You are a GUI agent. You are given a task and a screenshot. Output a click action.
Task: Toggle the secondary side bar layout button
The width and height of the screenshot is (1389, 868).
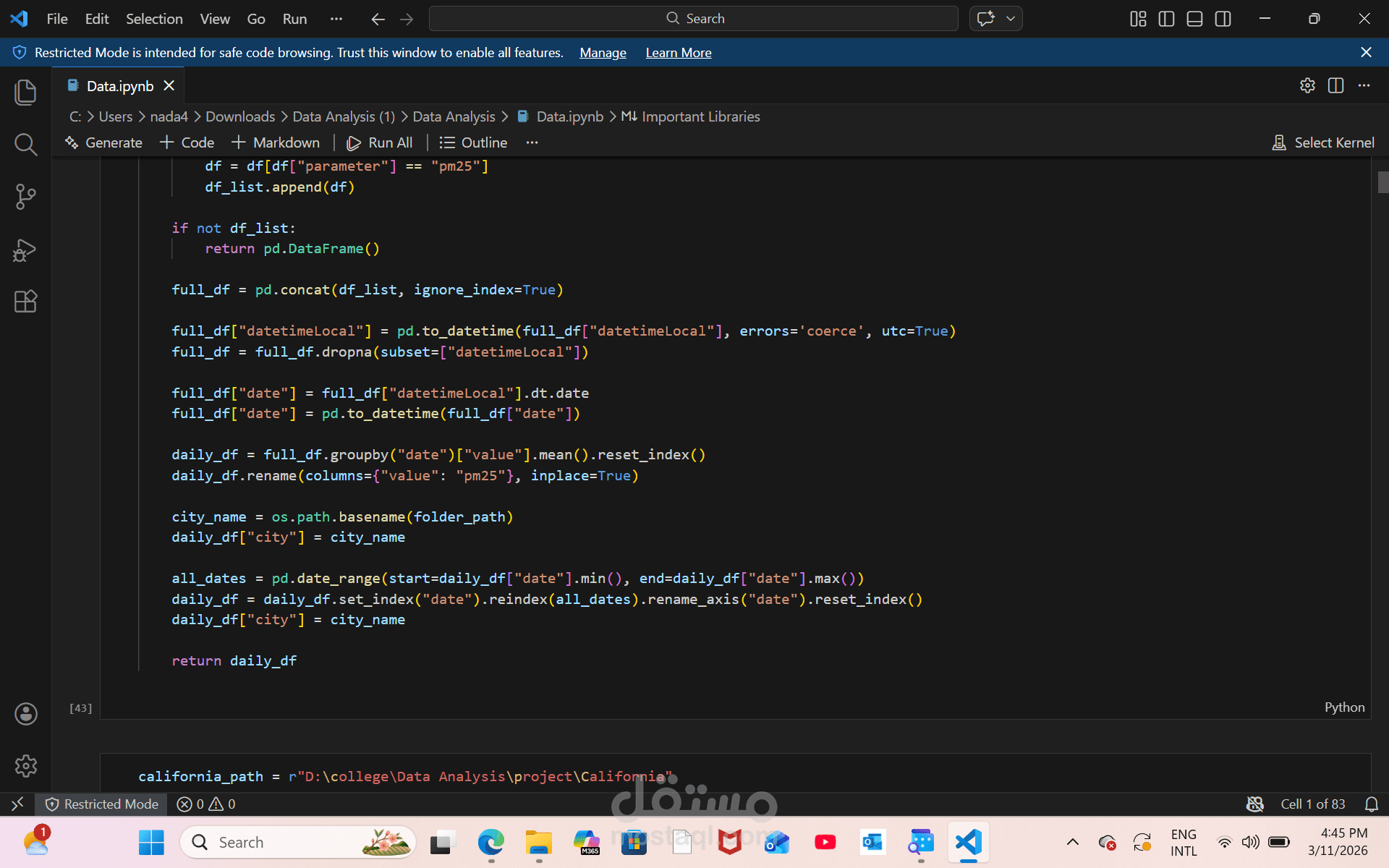[1223, 19]
